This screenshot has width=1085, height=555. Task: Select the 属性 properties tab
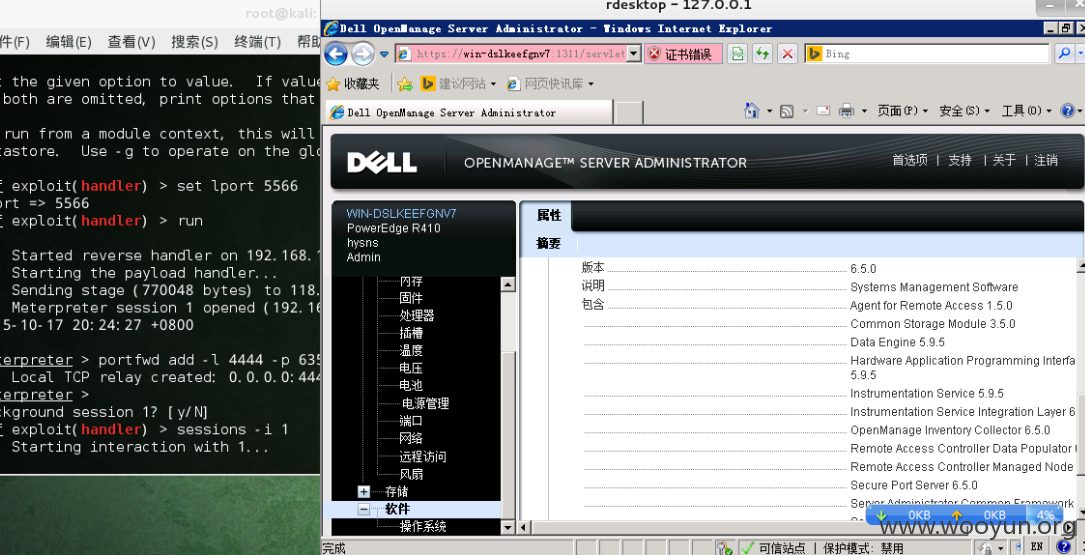549,215
